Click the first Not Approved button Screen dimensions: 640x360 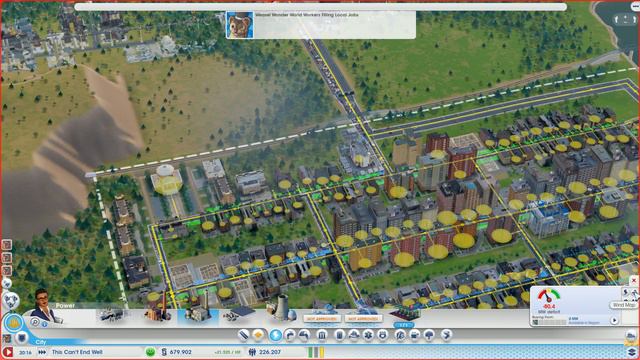point(322,318)
